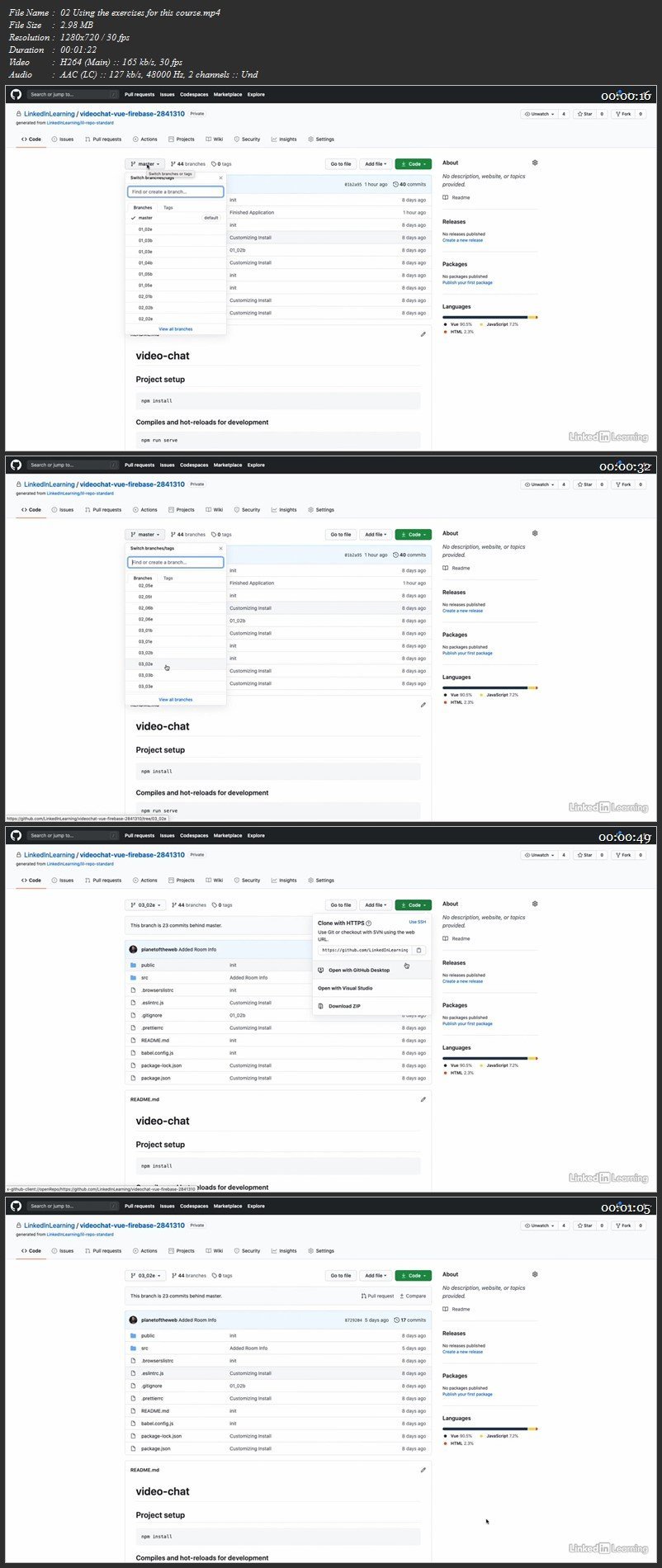Image resolution: width=662 pixels, height=1568 pixels.
Task: Click the Compare link in the 00:01:05 frame
Action: [x=413, y=1296]
